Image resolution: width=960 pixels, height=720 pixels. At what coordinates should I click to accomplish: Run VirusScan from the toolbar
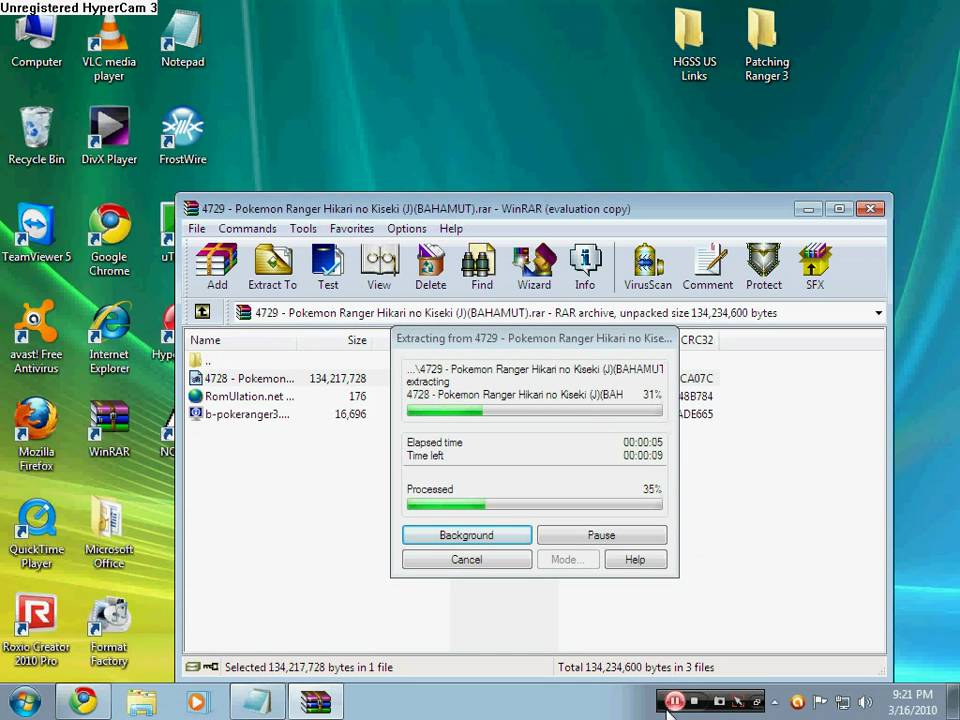(648, 266)
